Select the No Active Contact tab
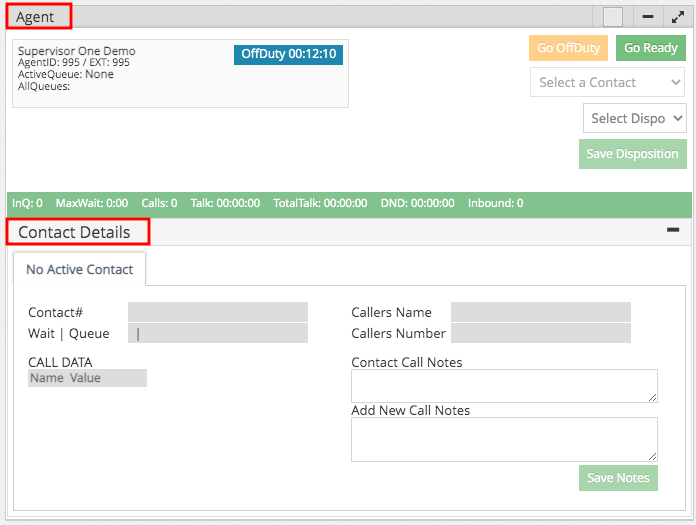The height and width of the screenshot is (525, 696). (79, 269)
